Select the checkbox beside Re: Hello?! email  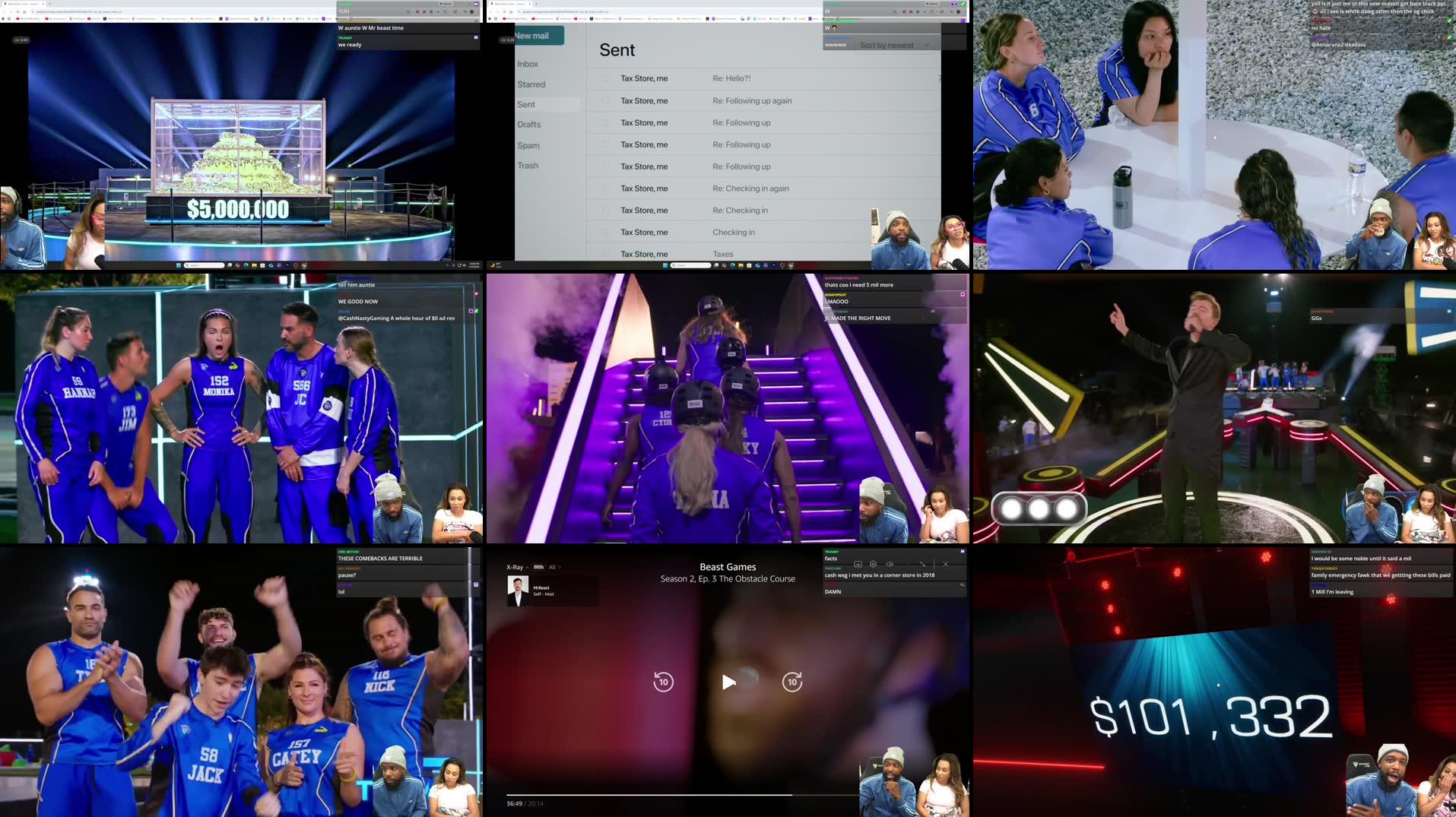coord(605,78)
